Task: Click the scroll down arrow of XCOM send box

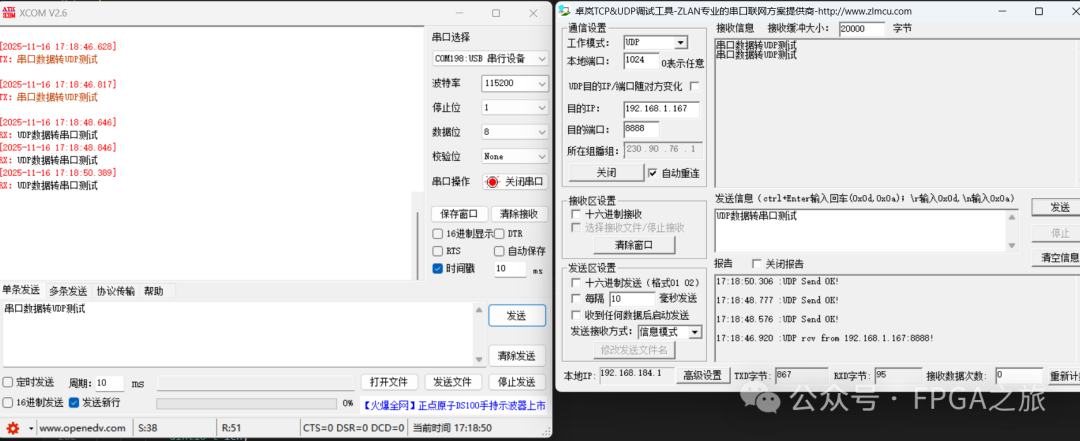Action: coord(479,360)
